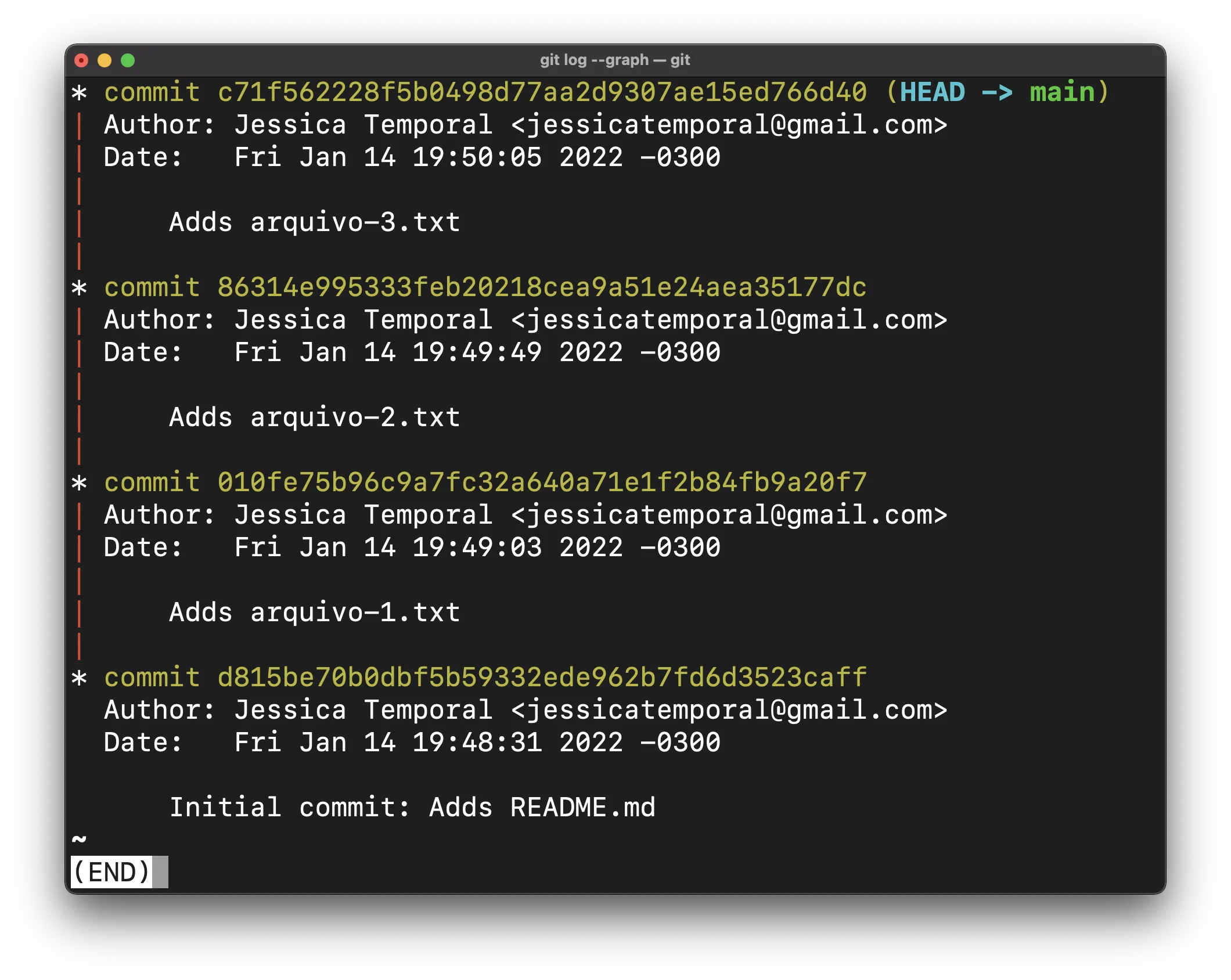Click the window title 'git log --graph — git'
Image resolution: width=1231 pixels, height=980 pixels.
(615, 60)
